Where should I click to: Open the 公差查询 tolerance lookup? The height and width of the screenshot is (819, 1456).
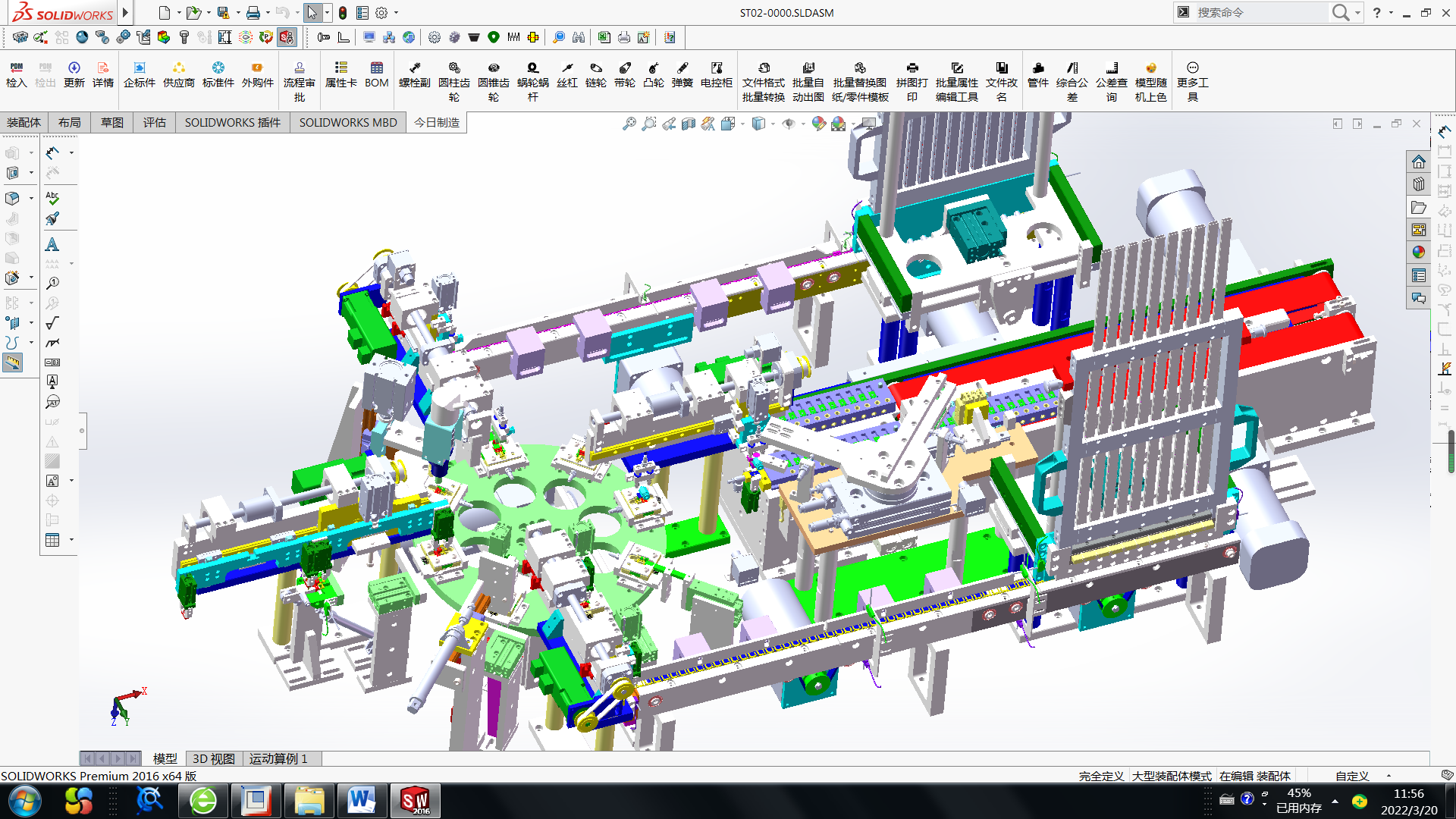point(1112,81)
